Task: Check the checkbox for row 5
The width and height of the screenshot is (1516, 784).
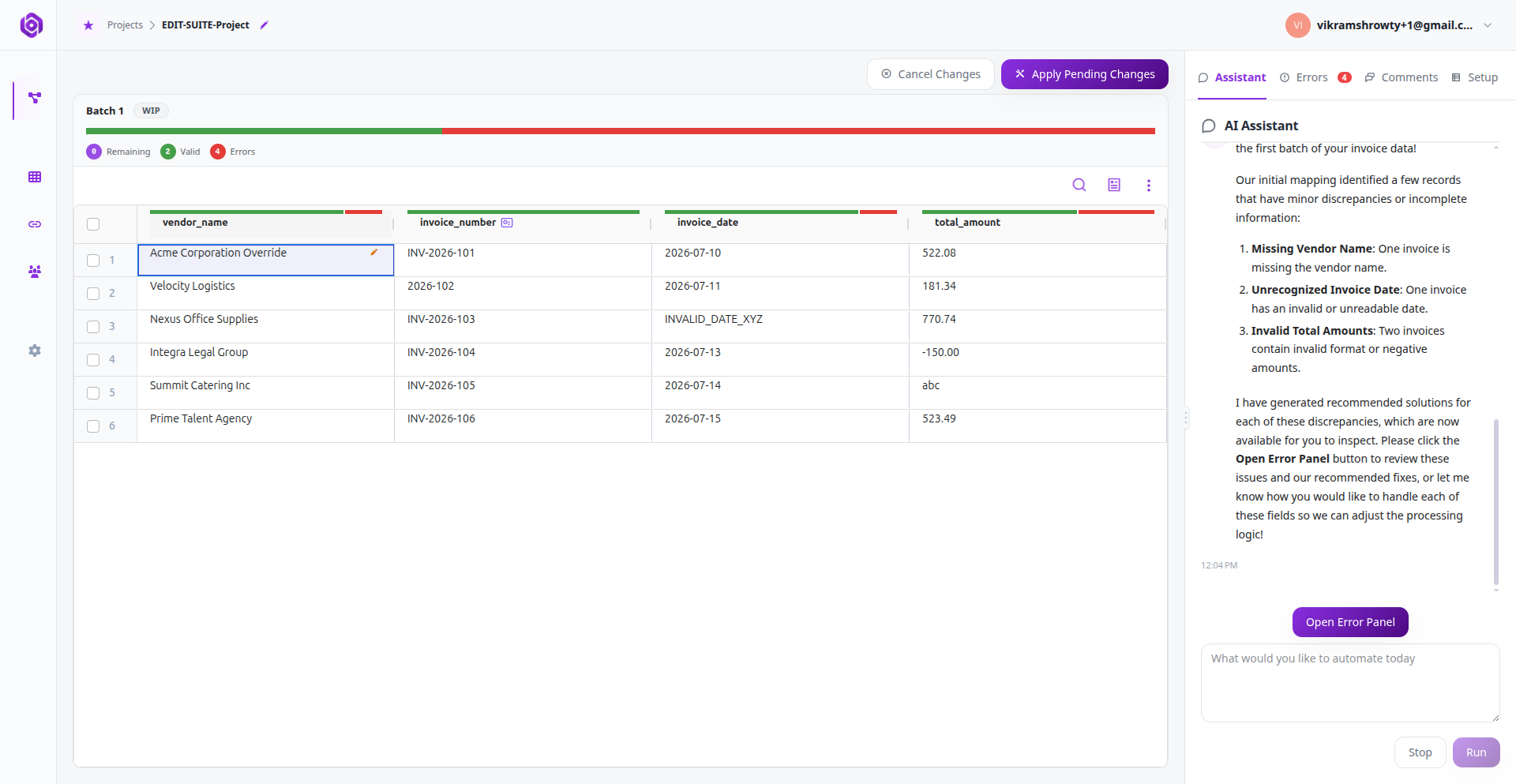Action: click(x=93, y=393)
